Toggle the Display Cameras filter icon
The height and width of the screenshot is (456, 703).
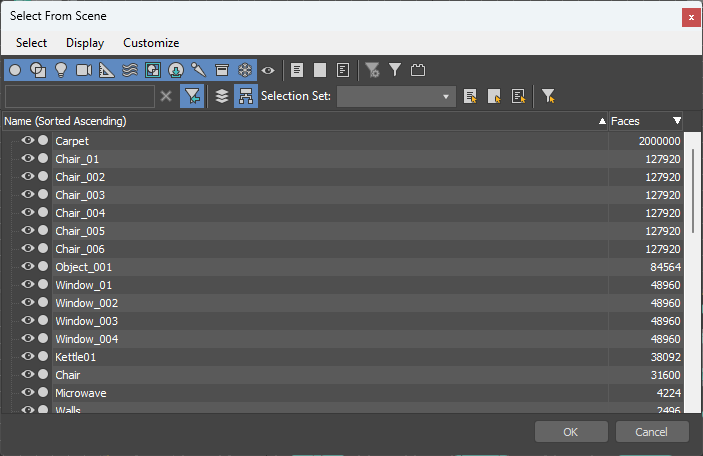tap(84, 70)
